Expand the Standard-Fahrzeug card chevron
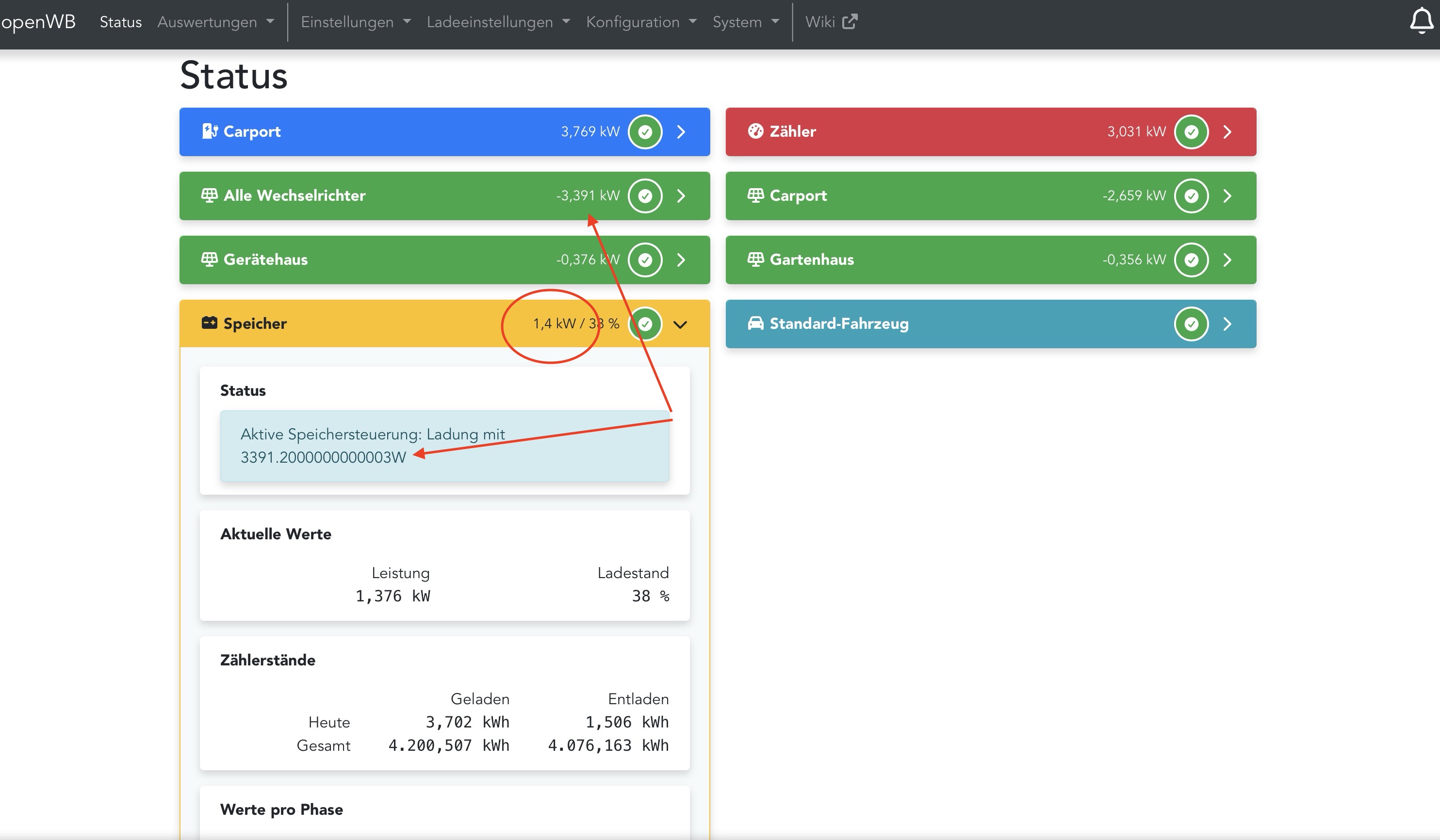Screen dimensions: 1440x840 1227,324
